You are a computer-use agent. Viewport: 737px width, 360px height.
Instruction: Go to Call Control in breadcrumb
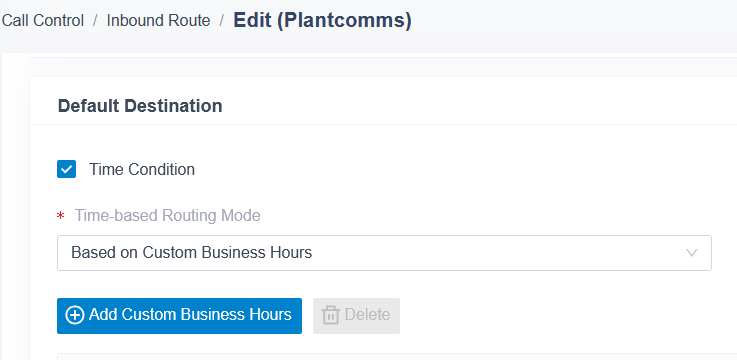point(42,21)
